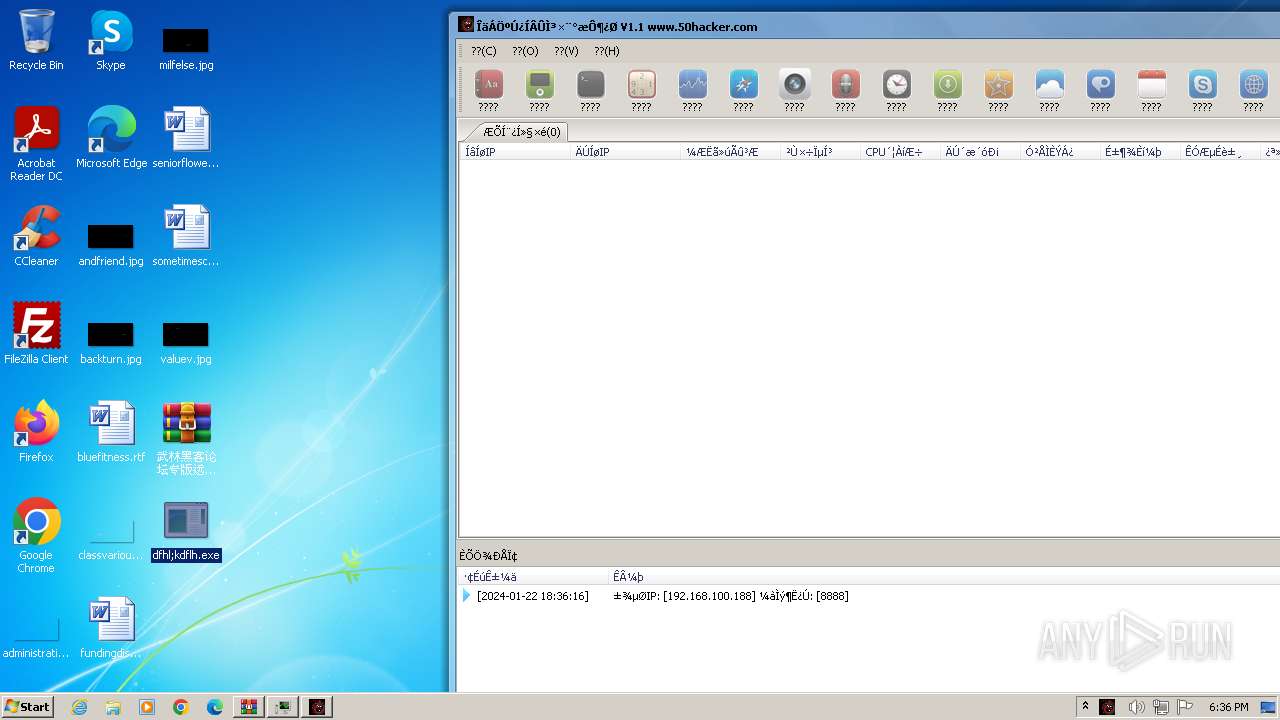
Task: Select the Google Chrome desktop shortcut
Action: pyautogui.click(x=36, y=536)
